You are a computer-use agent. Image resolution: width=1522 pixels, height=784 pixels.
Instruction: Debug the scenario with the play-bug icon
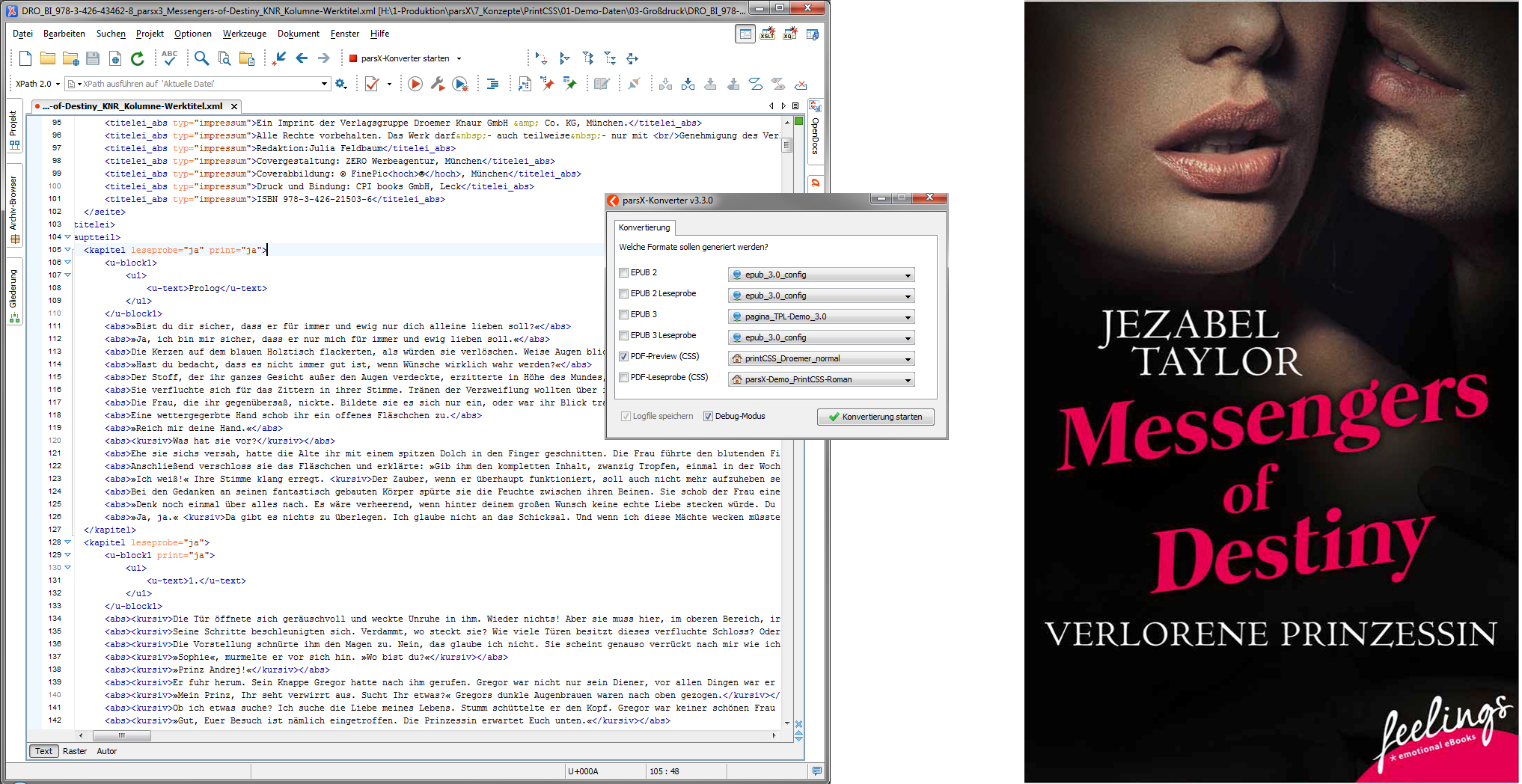pos(461,84)
